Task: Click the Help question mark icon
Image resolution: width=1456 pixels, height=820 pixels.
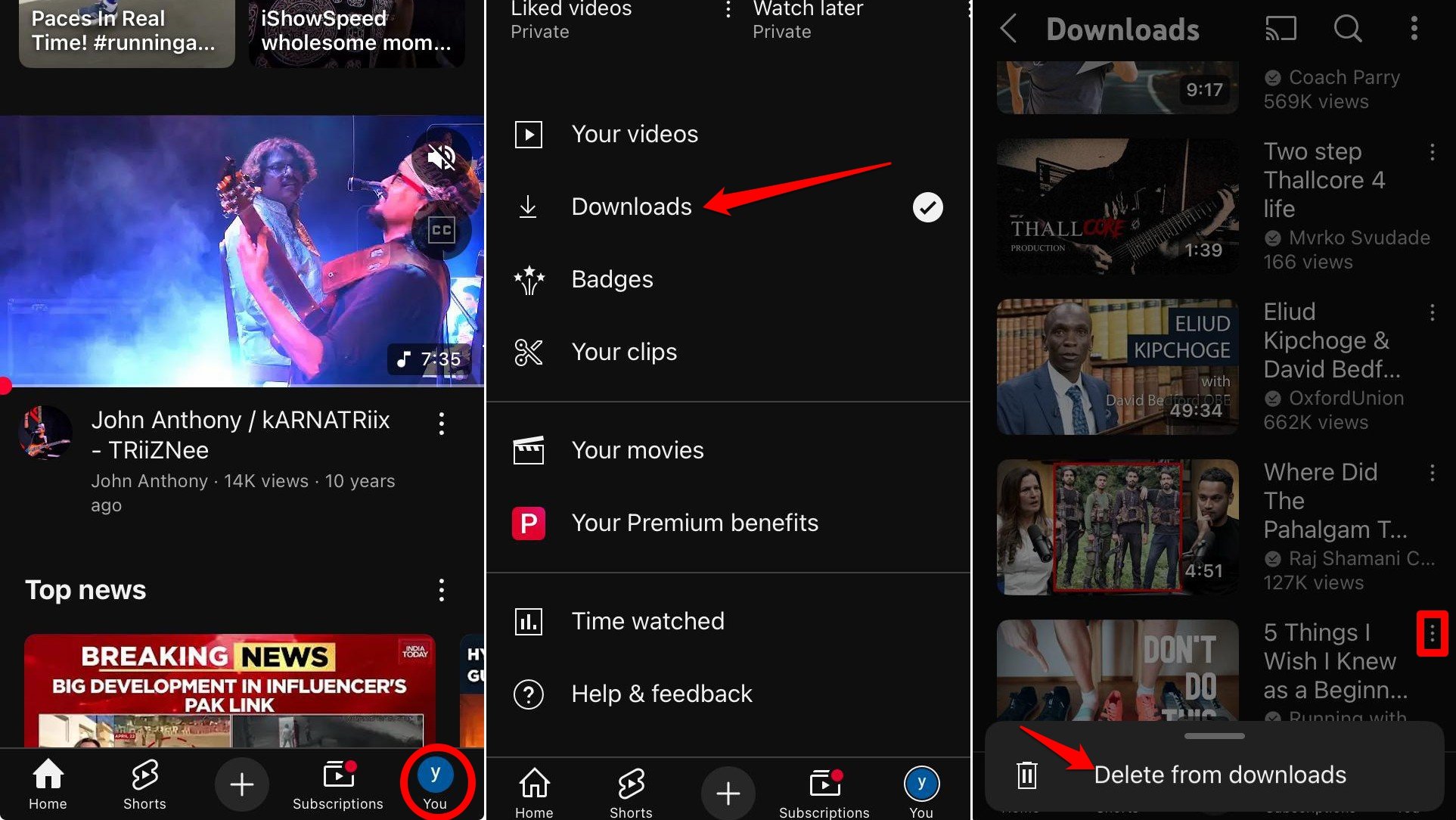Action: 529,694
